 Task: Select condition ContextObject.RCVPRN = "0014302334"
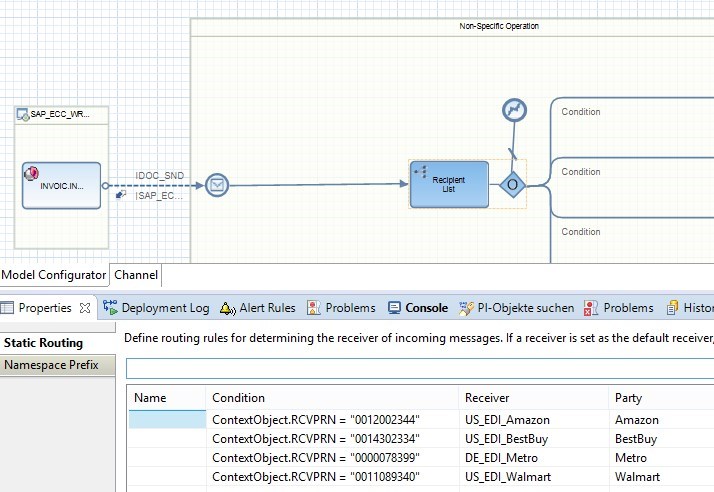(x=316, y=439)
